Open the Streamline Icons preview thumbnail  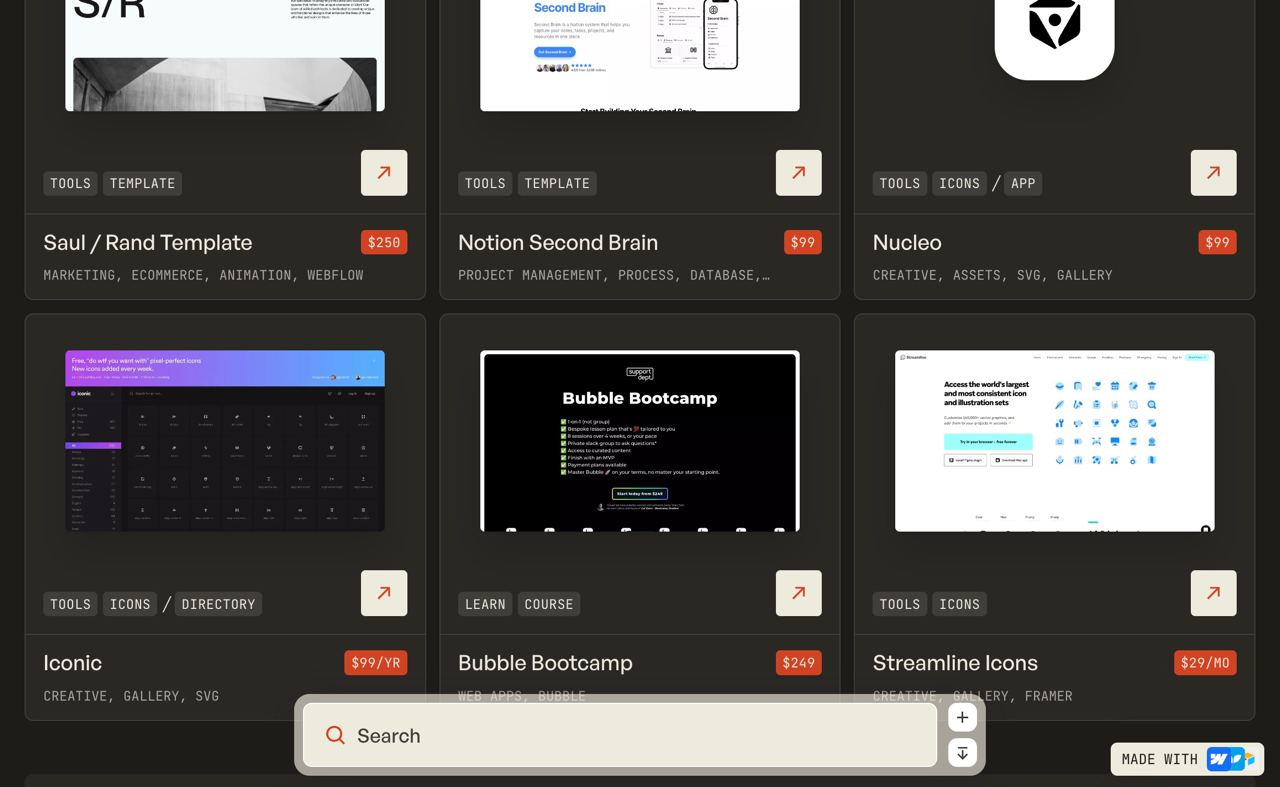tap(1055, 441)
